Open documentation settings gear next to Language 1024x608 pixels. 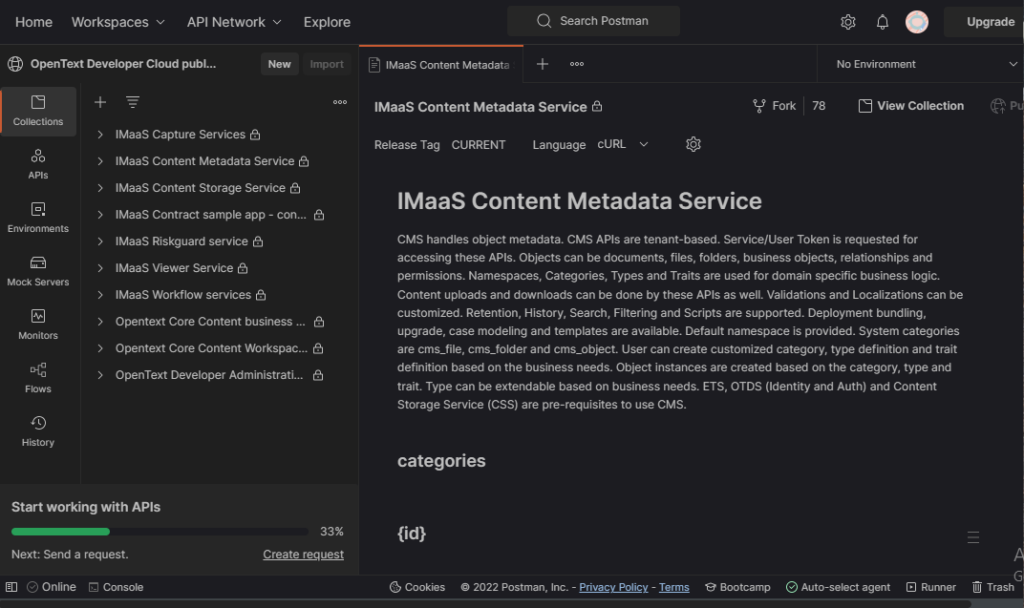click(693, 144)
